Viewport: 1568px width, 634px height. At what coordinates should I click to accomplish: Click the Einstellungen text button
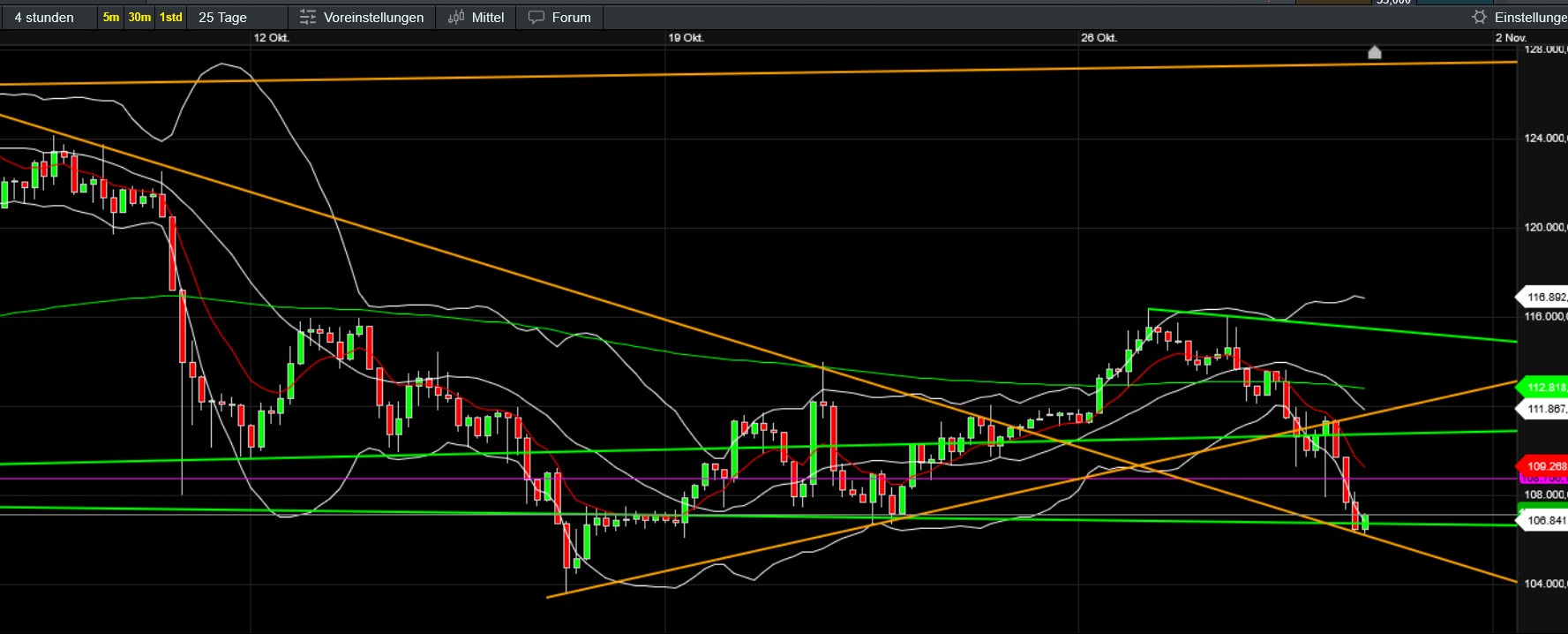pyautogui.click(x=1530, y=18)
